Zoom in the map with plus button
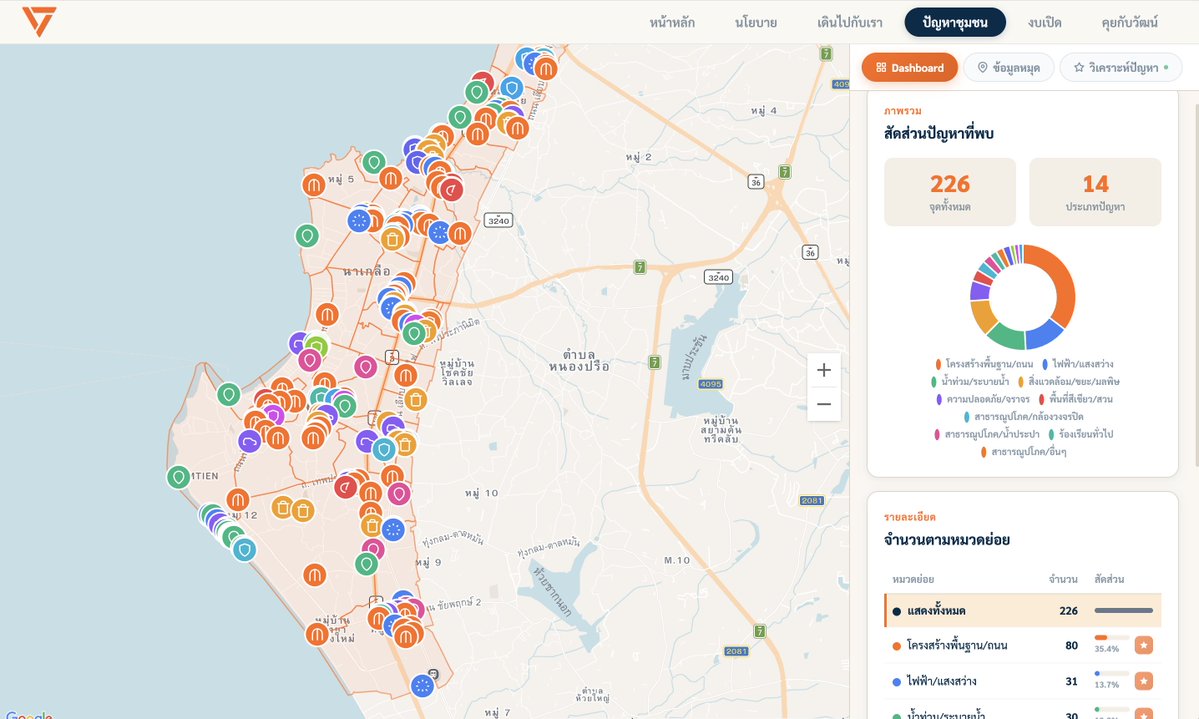Viewport: 1199px width, 719px height. coord(824,370)
